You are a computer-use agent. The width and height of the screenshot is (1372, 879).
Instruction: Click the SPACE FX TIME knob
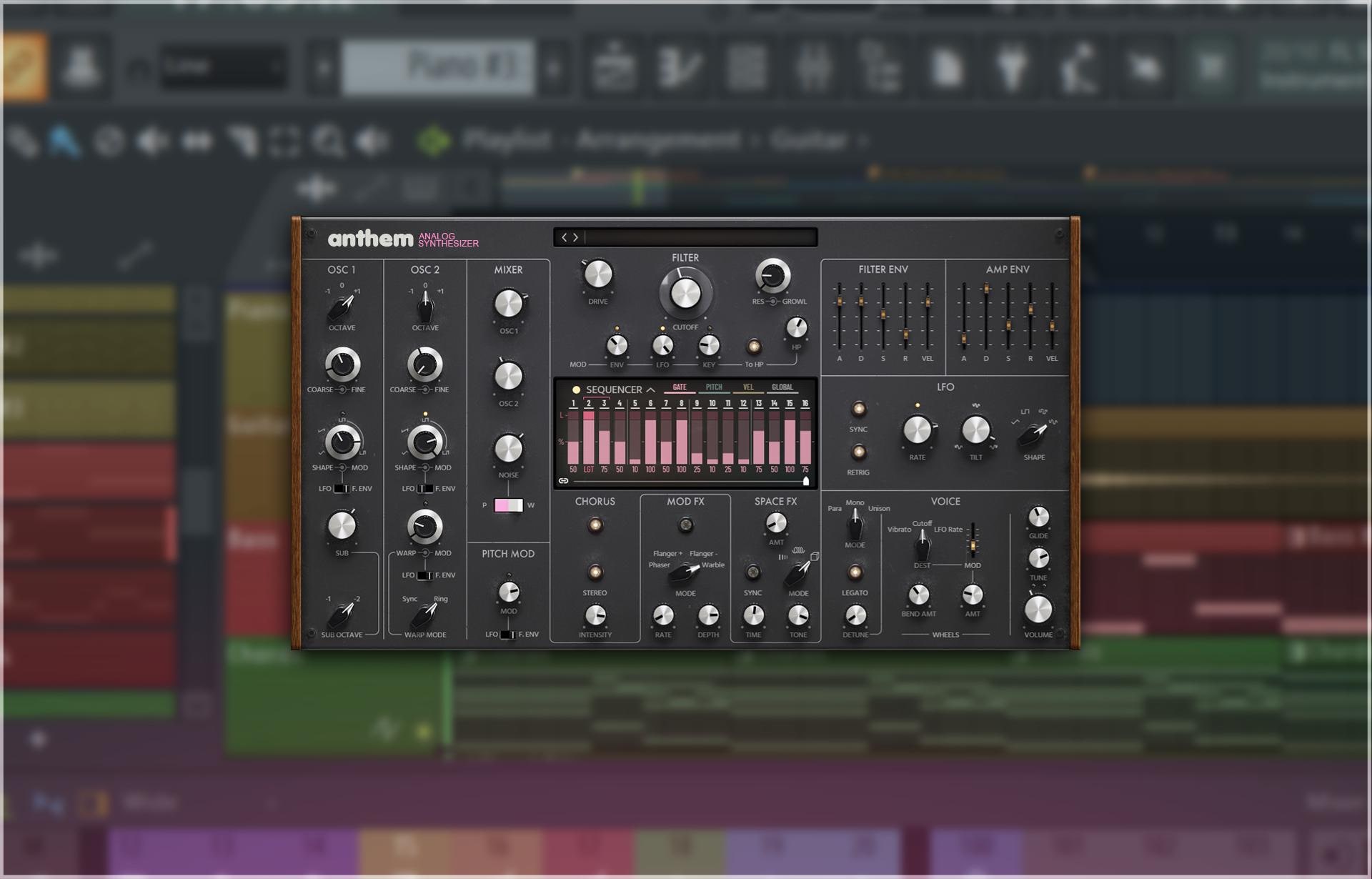(x=753, y=615)
